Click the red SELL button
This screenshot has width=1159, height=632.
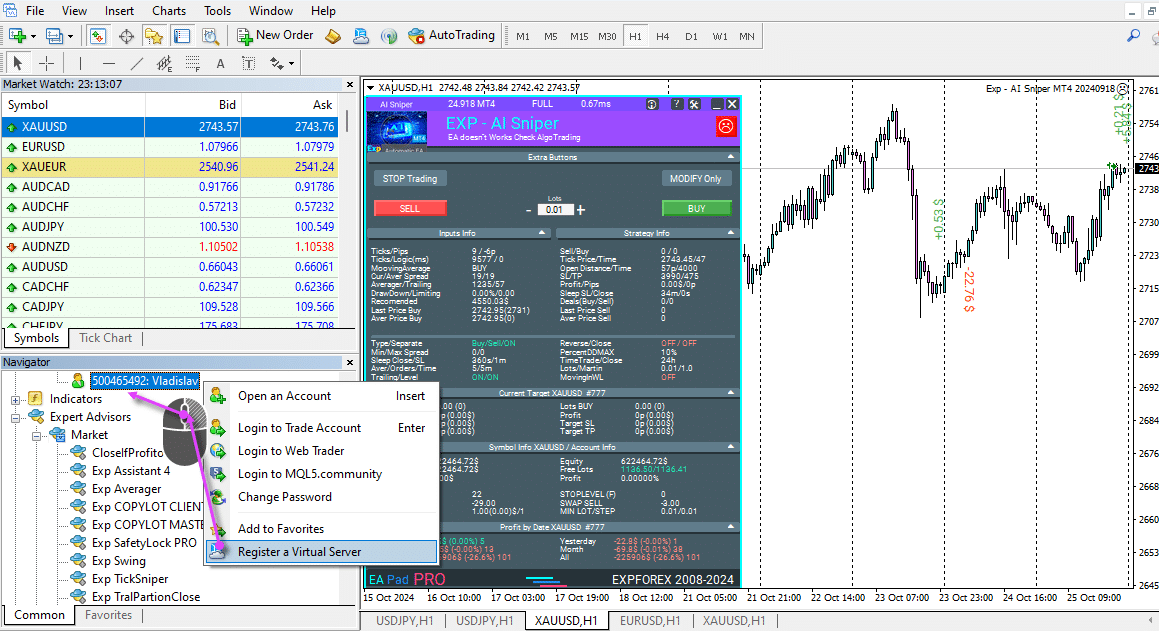tap(409, 209)
